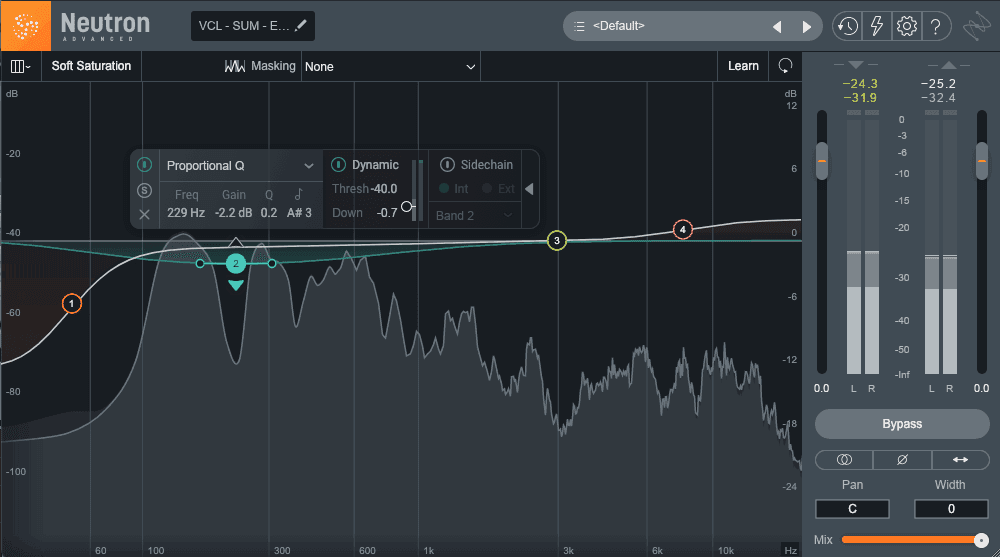Toggle Sidechain power button
The image size is (1000, 557).
pyautogui.click(x=447, y=165)
